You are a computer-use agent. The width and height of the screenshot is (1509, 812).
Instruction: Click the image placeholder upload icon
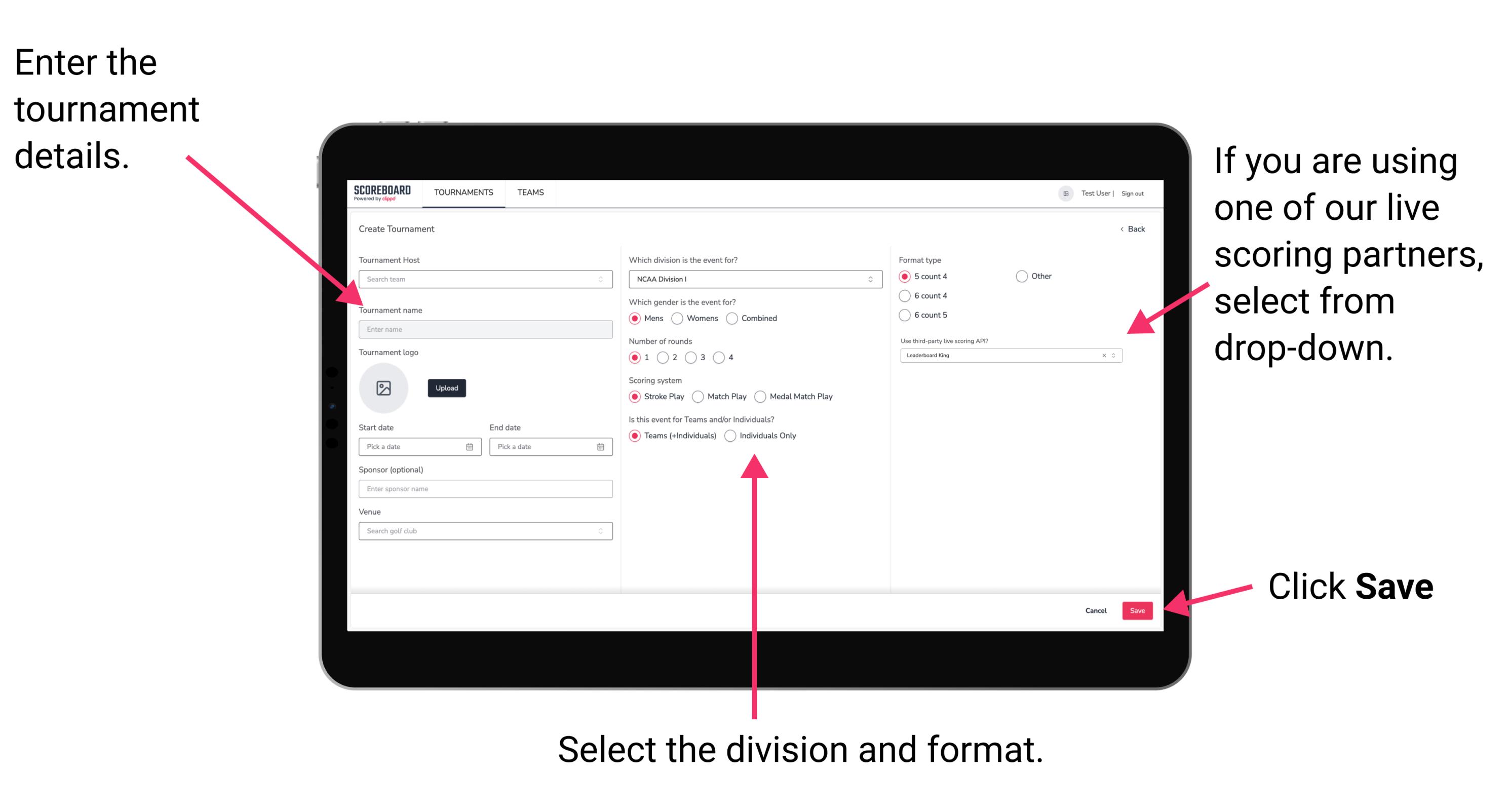tap(384, 387)
